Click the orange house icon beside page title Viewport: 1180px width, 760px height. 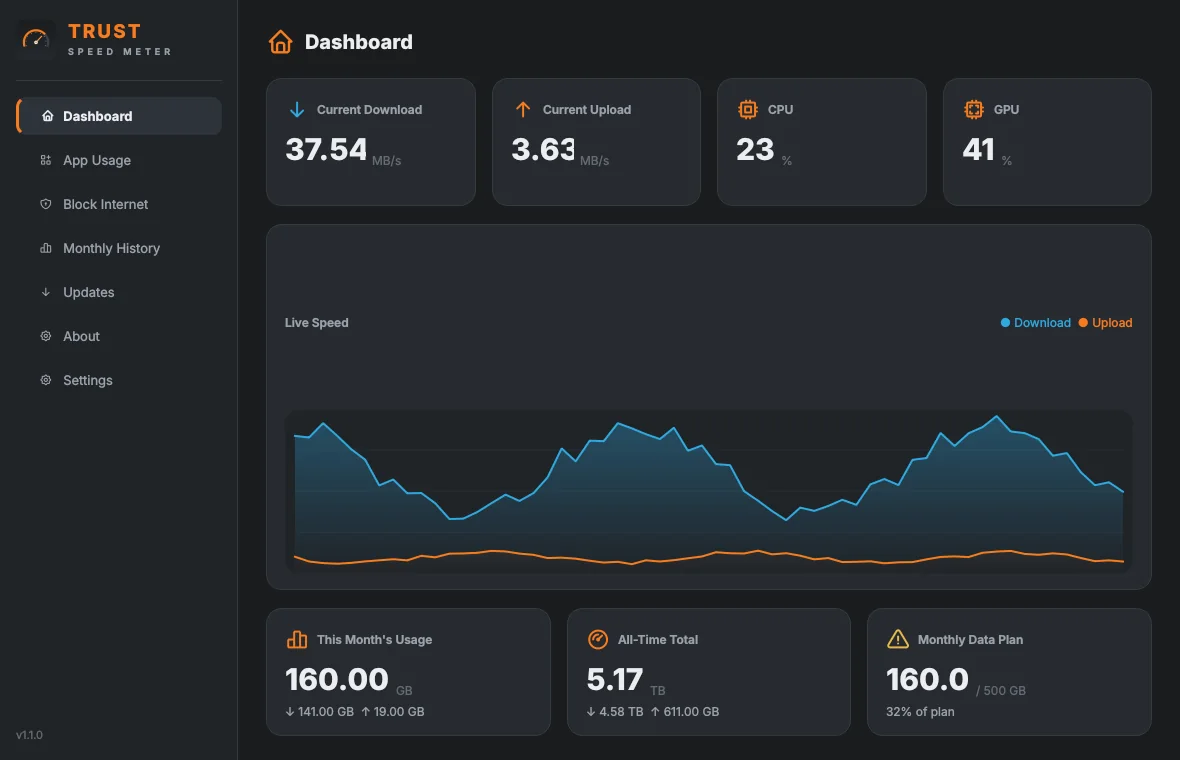point(281,41)
